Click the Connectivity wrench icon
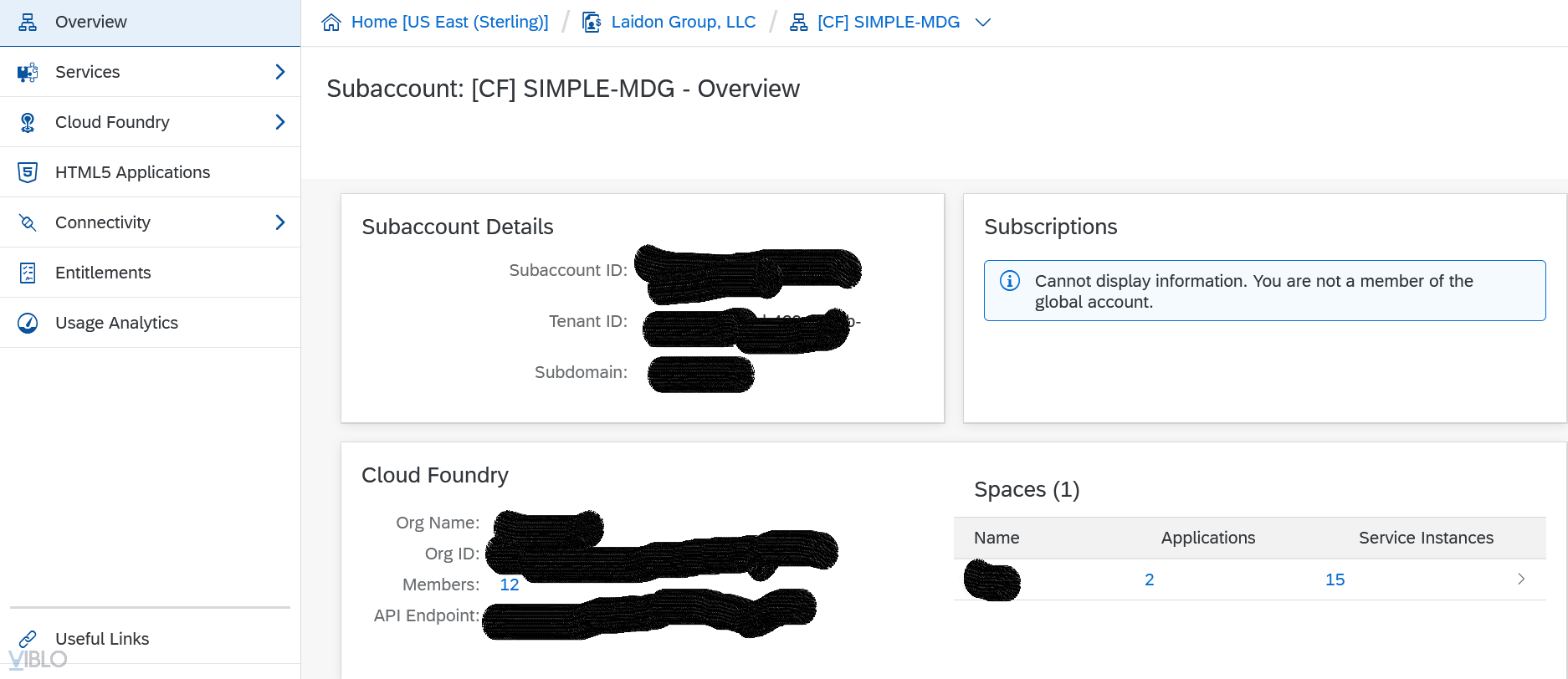Viewport: 1568px width, 679px height. click(x=27, y=222)
